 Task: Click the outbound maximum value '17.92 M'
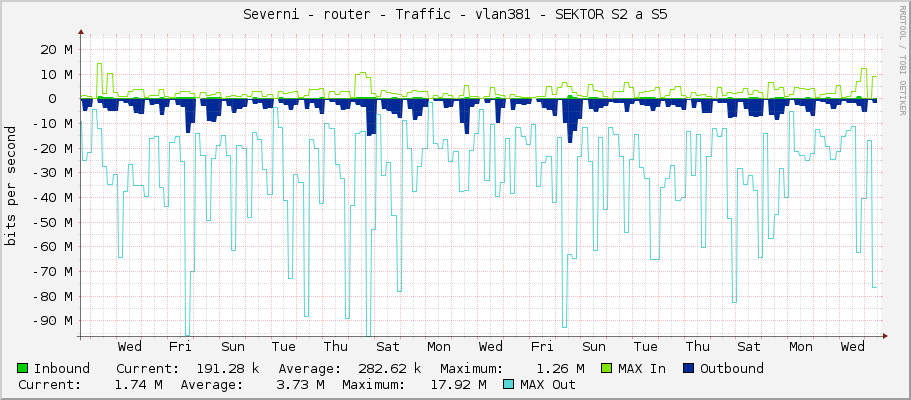pos(458,384)
